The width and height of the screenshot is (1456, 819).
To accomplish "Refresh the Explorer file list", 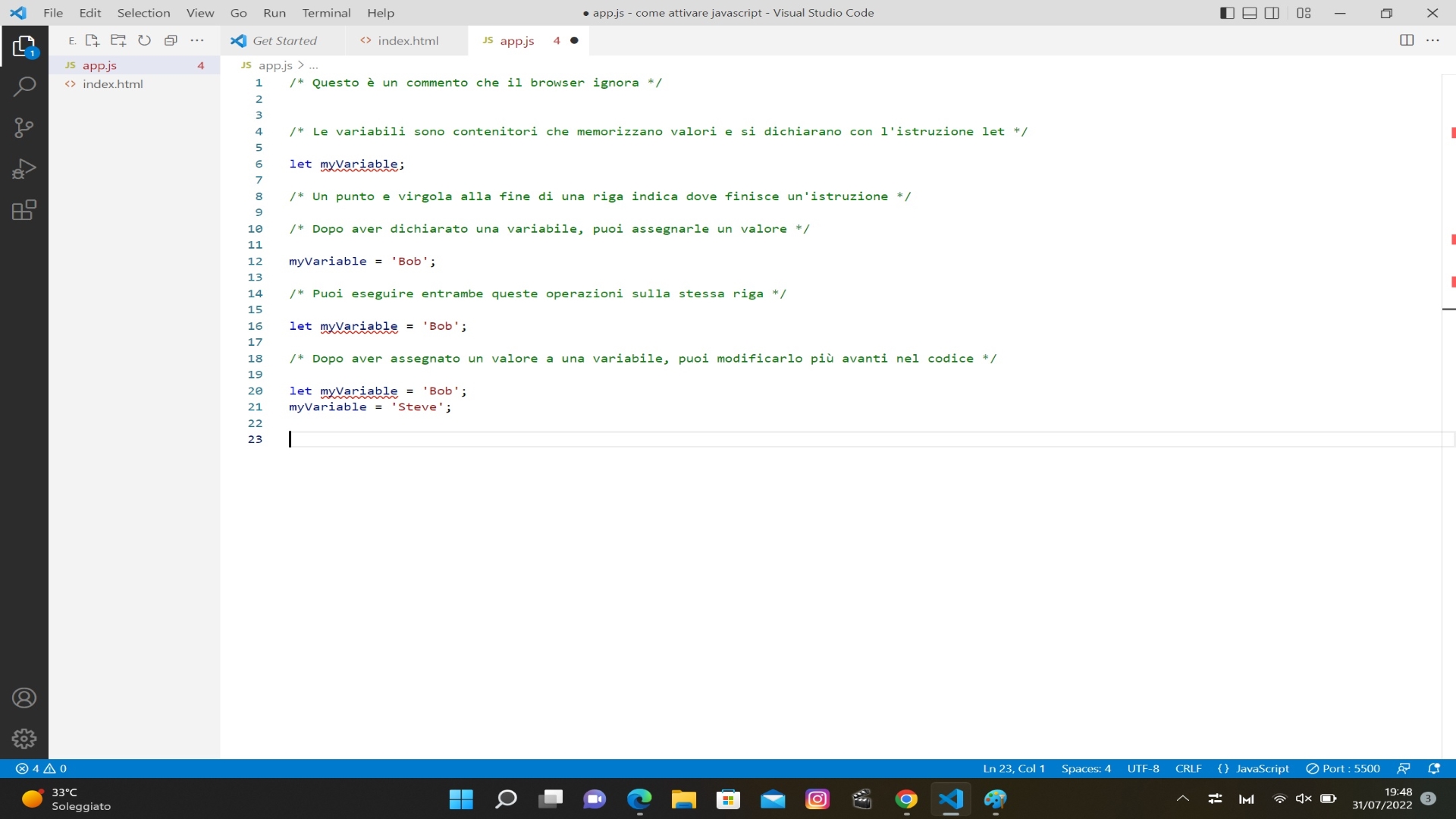I will click(144, 40).
